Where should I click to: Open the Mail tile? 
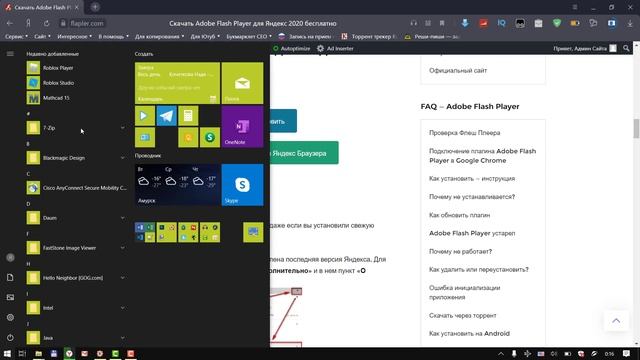tap(242, 83)
